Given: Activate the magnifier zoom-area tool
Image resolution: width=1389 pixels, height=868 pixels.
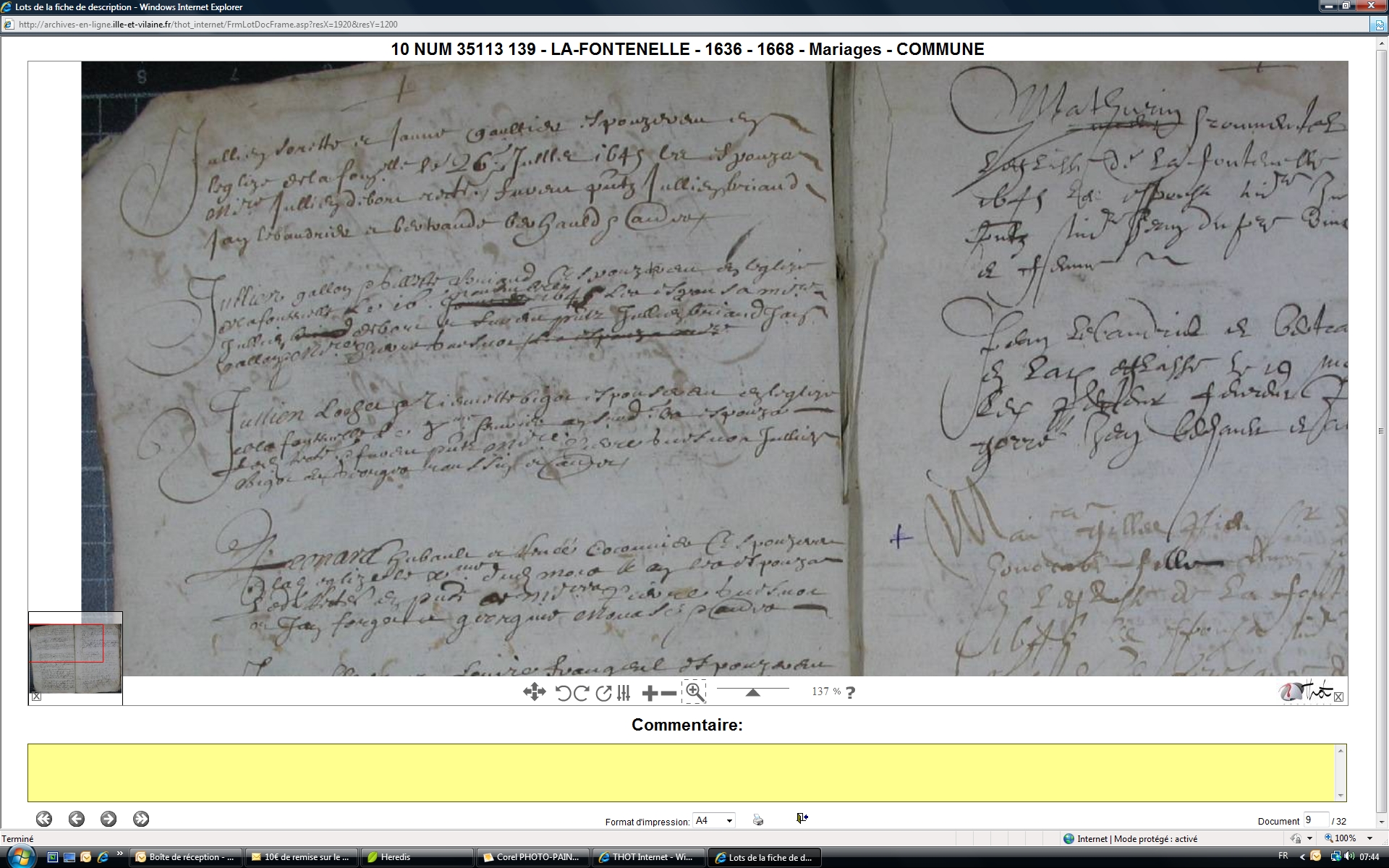Looking at the screenshot, I should tap(694, 692).
